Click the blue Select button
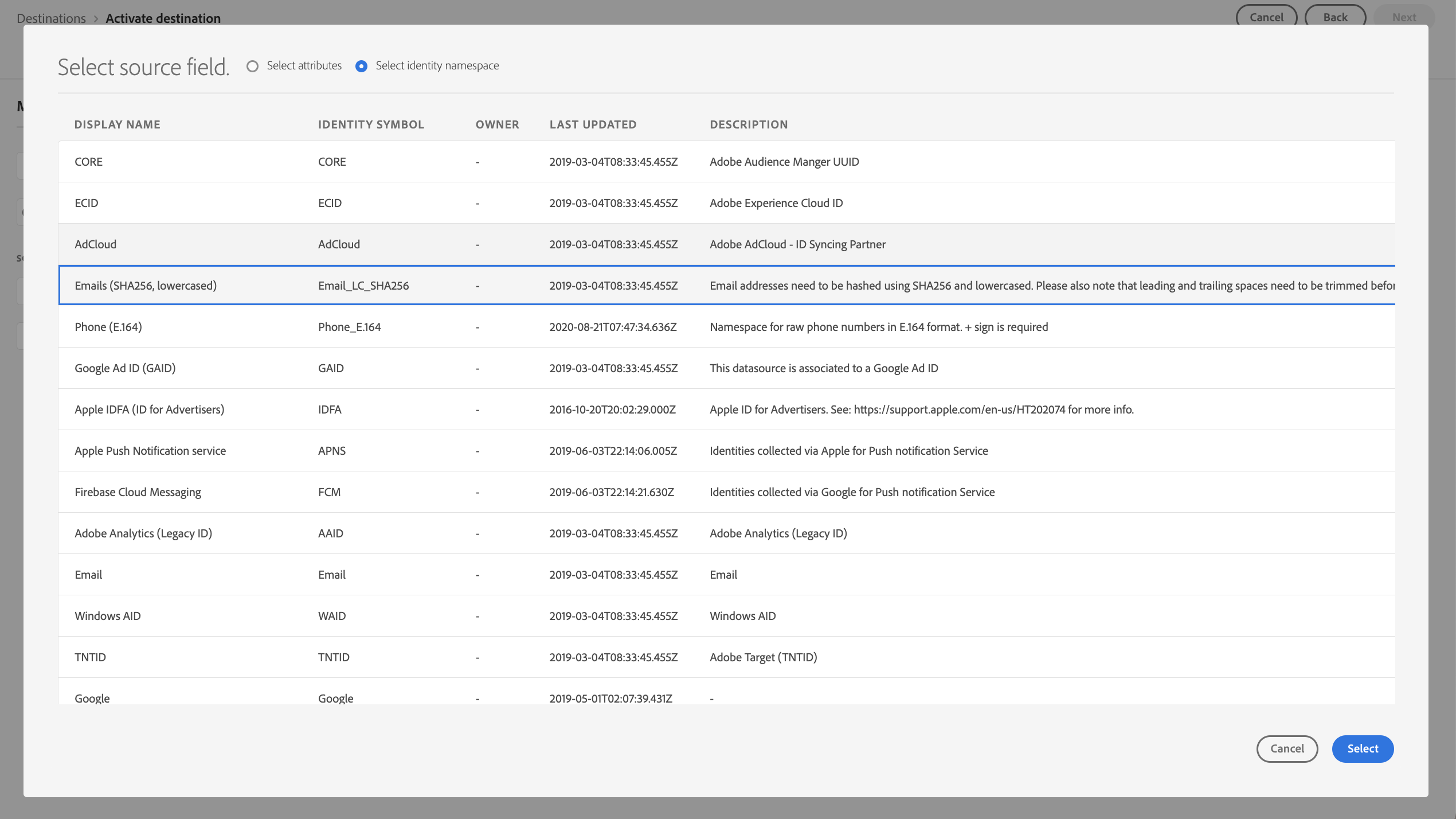 tap(1362, 748)
